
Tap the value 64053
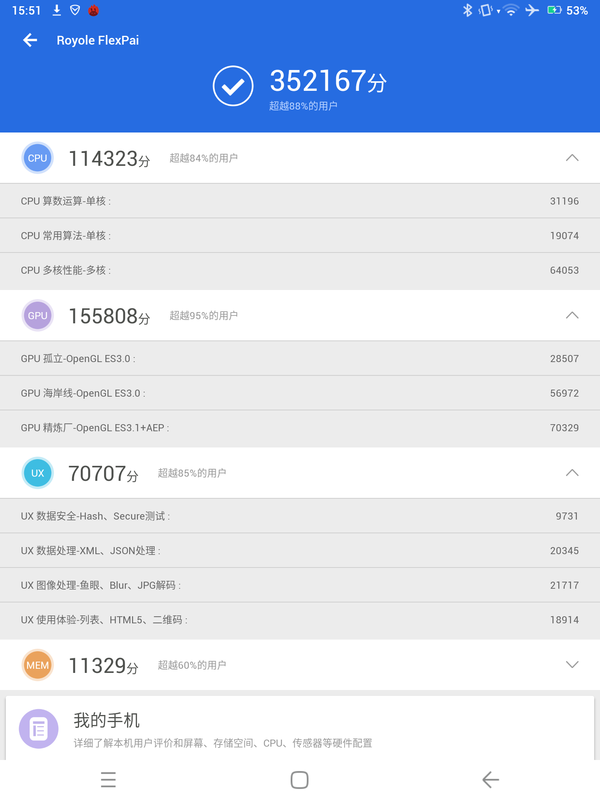(x=564, y=270)
